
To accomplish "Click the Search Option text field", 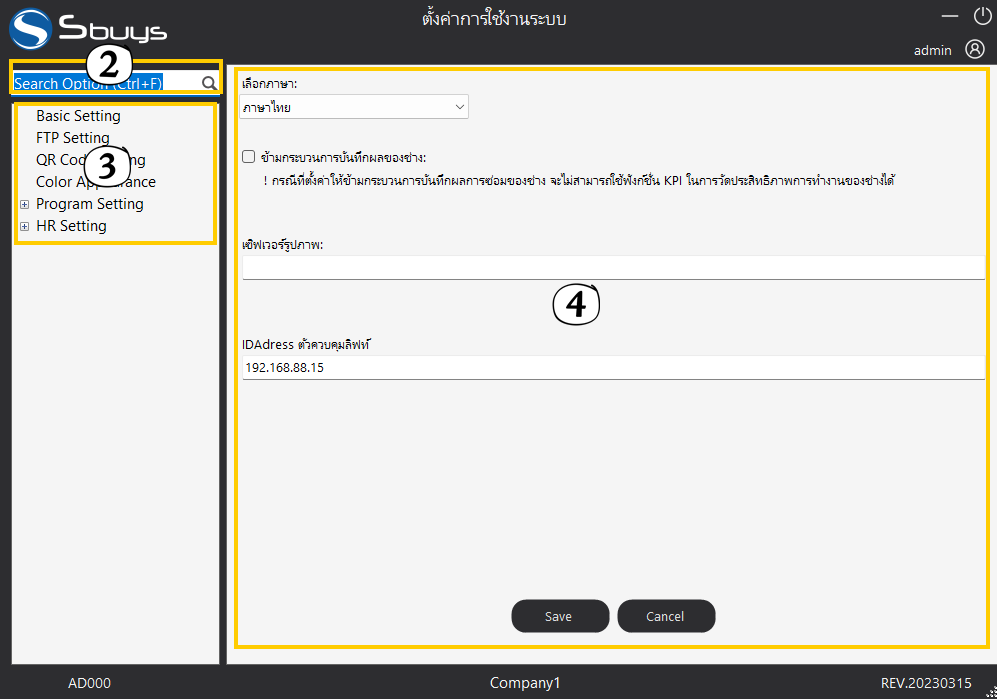I will [x=100, y=83].
